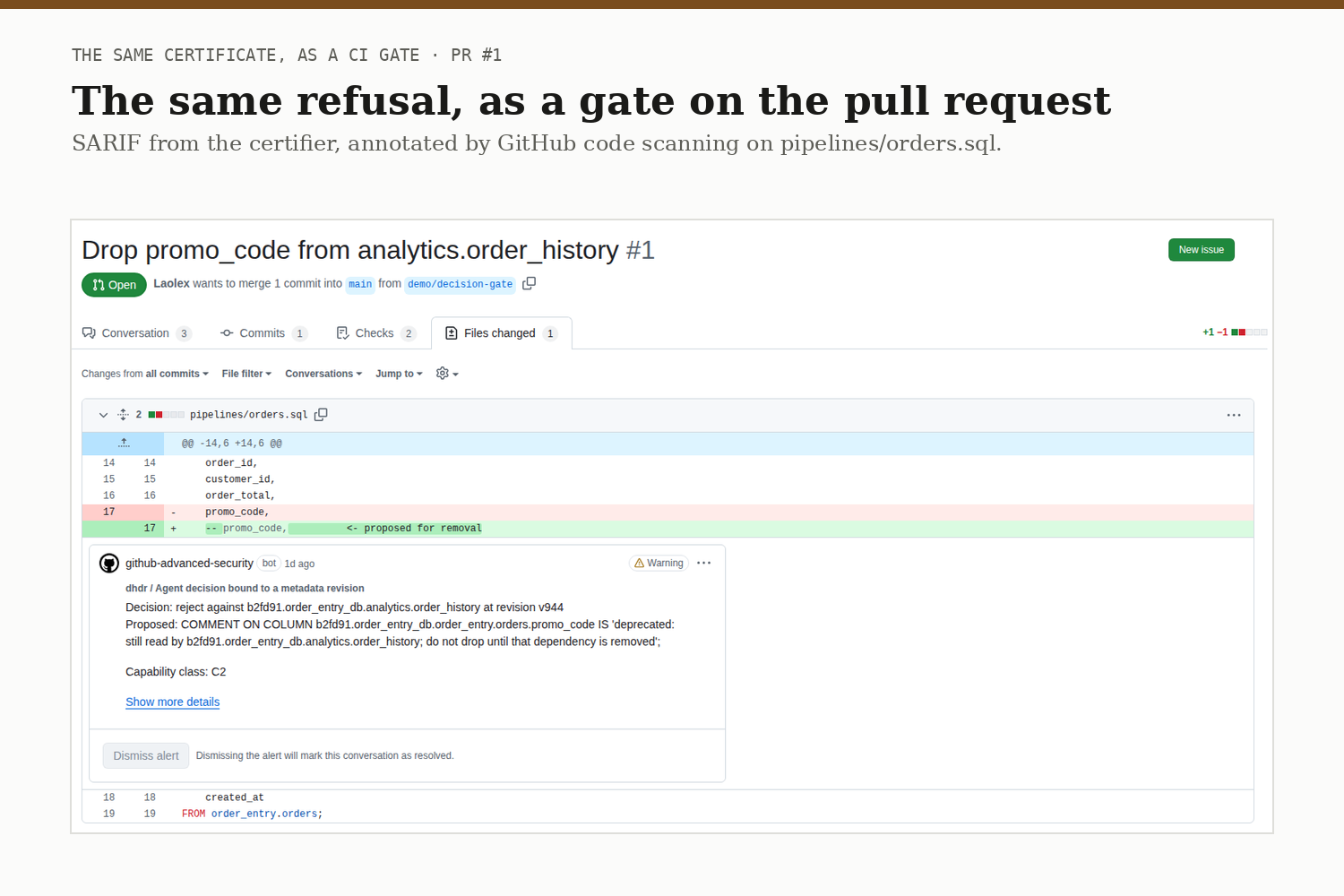Open alert comment three-dot menu
The image size is (1344, 896).
point(704,563)
